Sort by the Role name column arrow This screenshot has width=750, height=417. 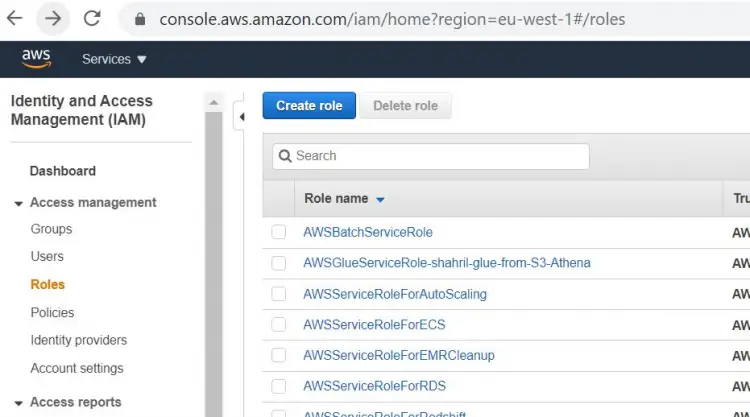click(380, 200)
